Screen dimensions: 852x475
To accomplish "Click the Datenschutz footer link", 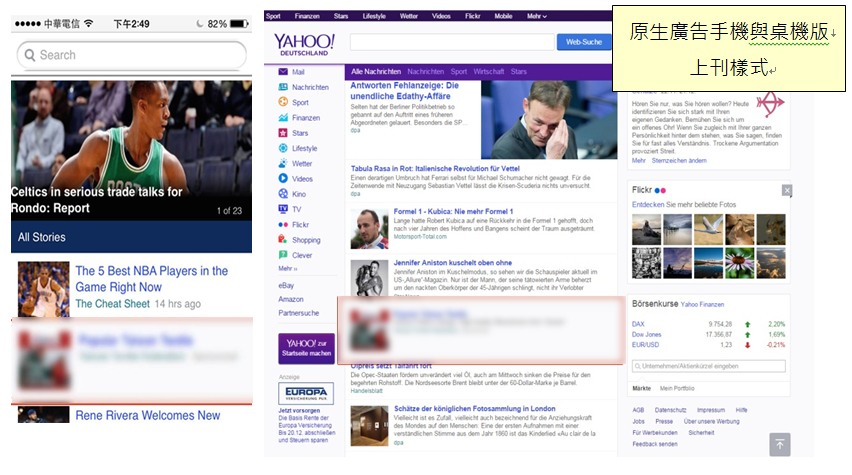I will tap(671, 410).
